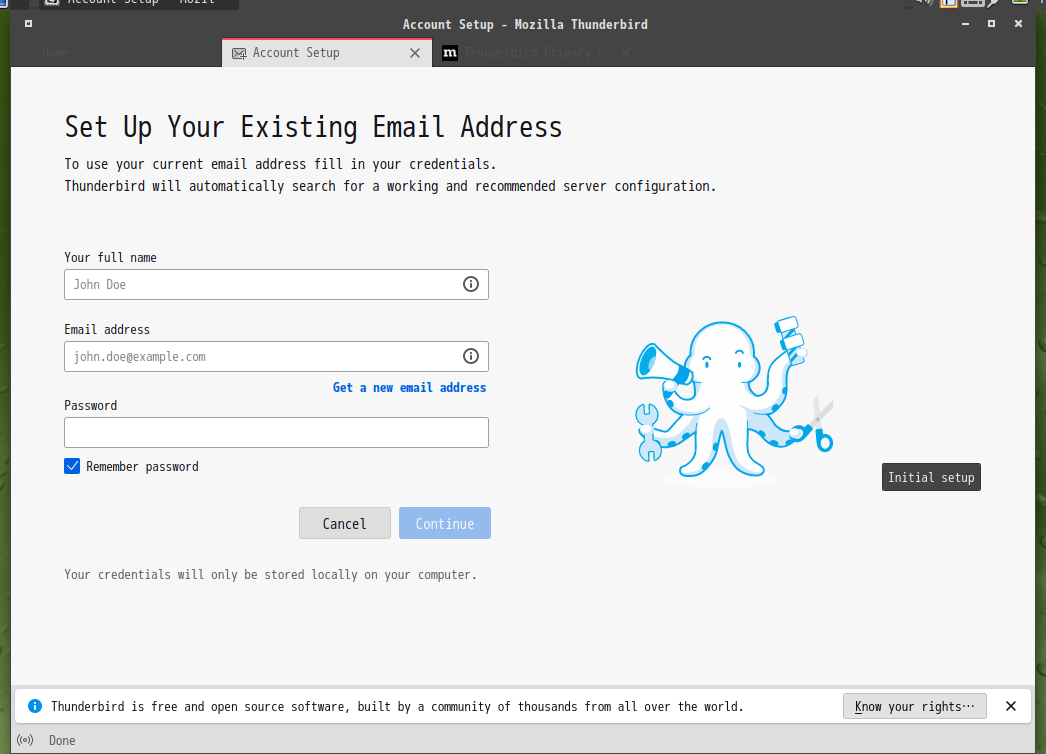Close the Account Setup tab
The height and width of the screenshot is (754, 1046).
click(x=415, y=53)
